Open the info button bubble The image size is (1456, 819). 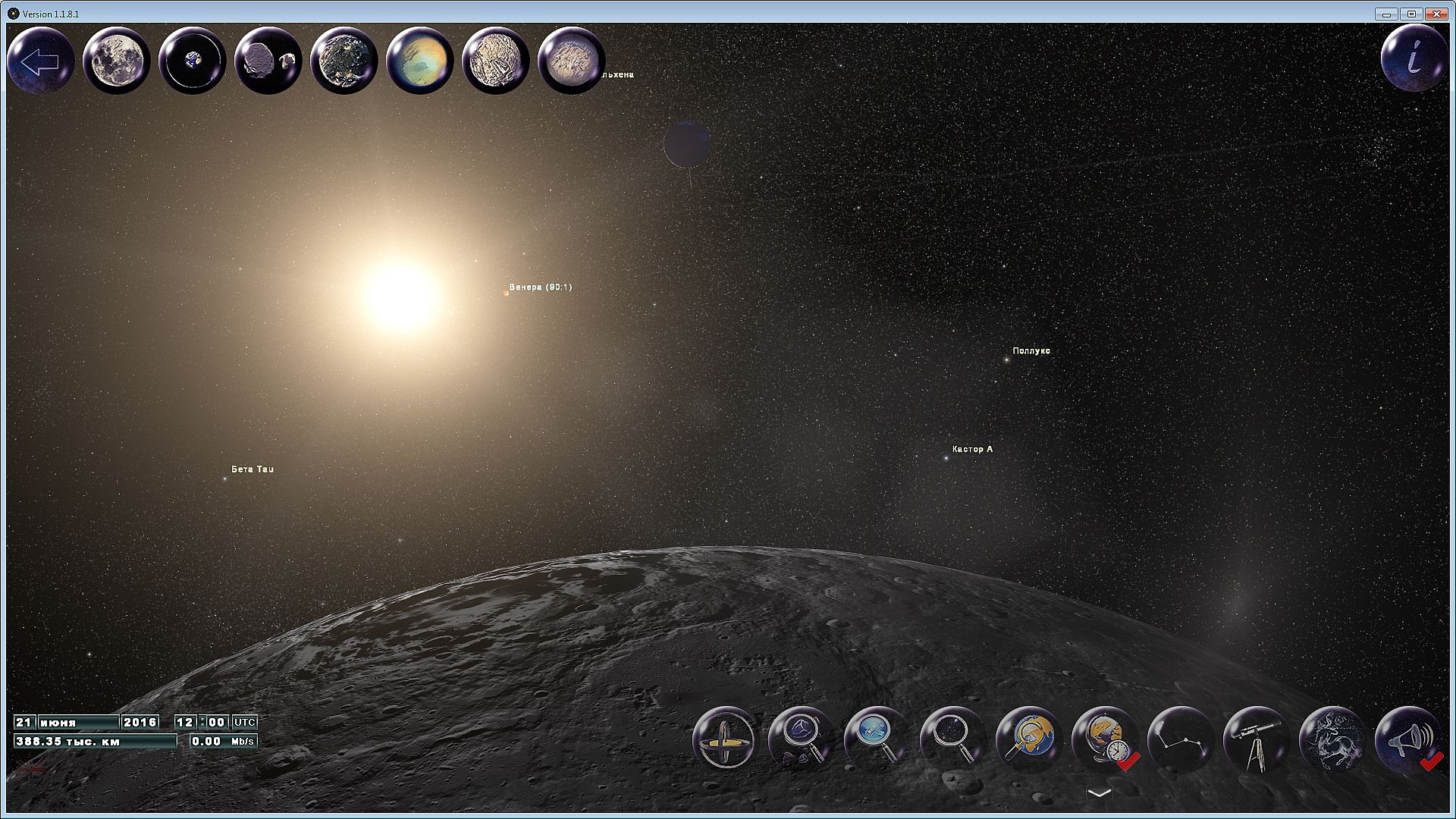click(1414, 58)
